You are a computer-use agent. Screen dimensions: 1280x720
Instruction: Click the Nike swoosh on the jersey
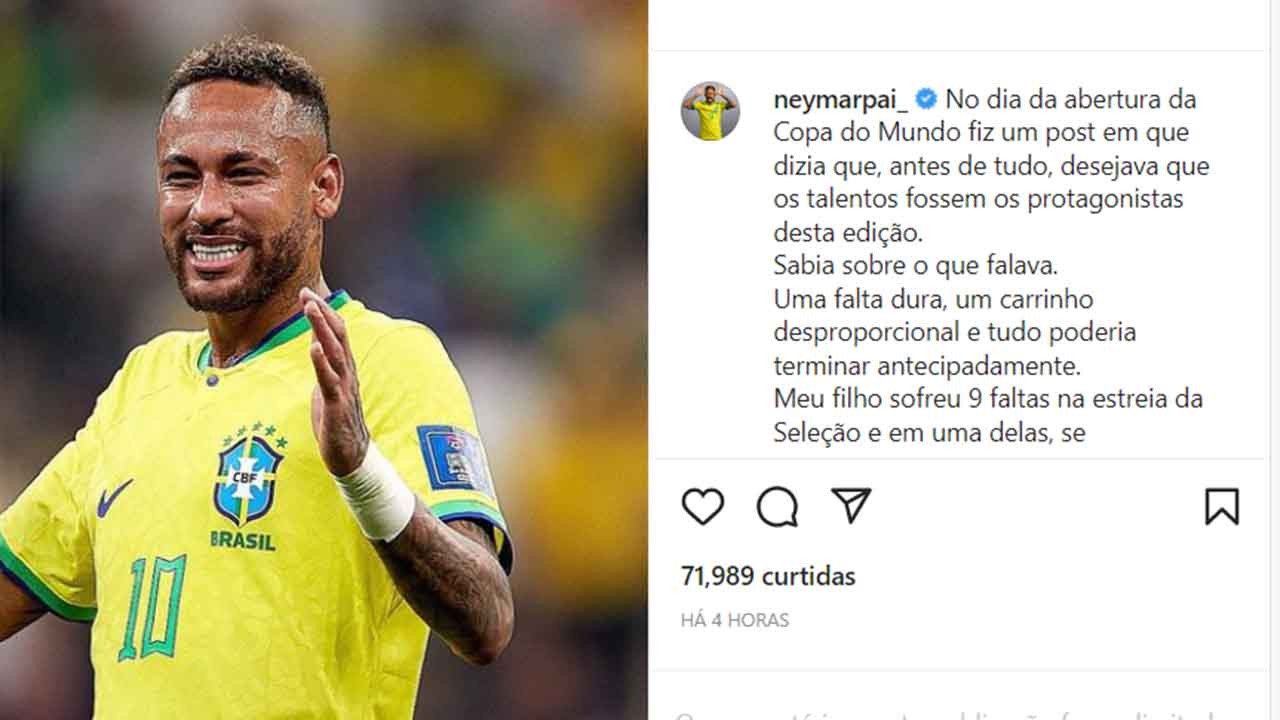click(x=114, y=497)
